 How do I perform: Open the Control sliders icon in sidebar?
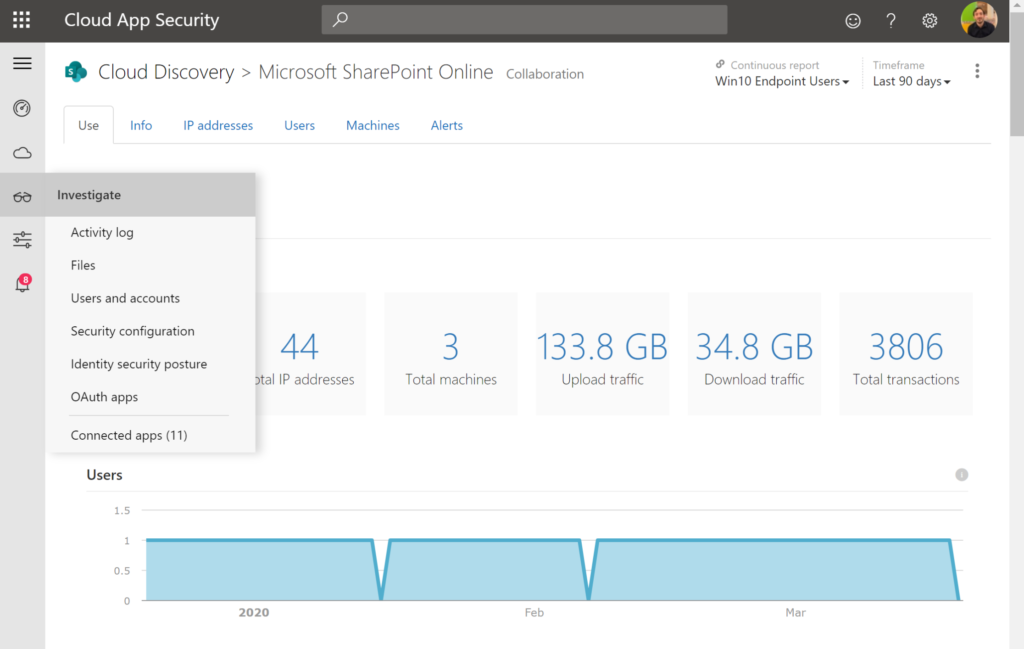22,240
